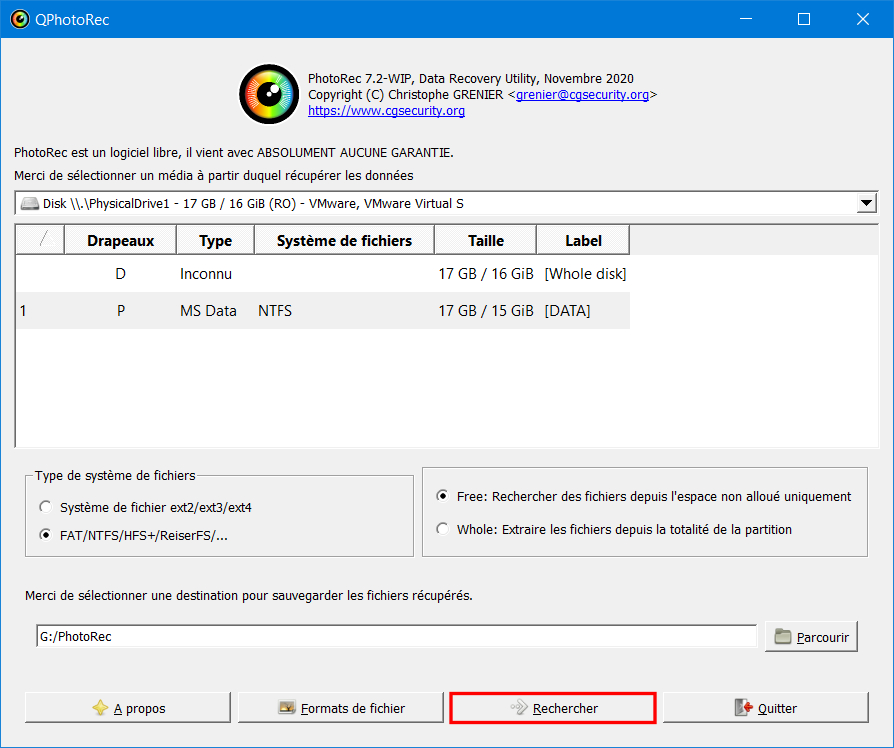
Task: Click the first column sort arrow header
Action: 40,241
